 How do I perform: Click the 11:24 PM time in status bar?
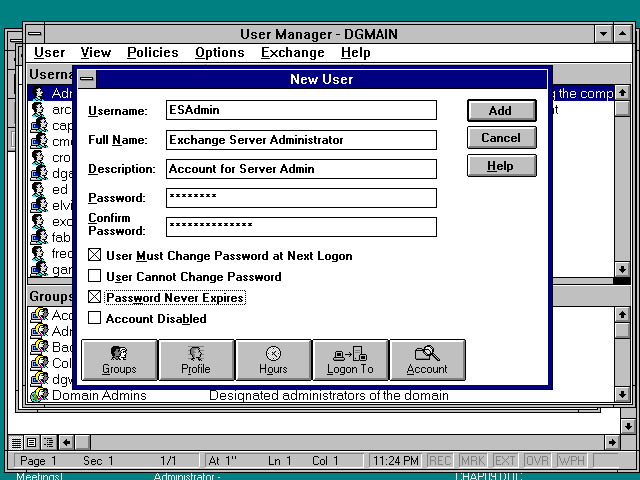396,461
